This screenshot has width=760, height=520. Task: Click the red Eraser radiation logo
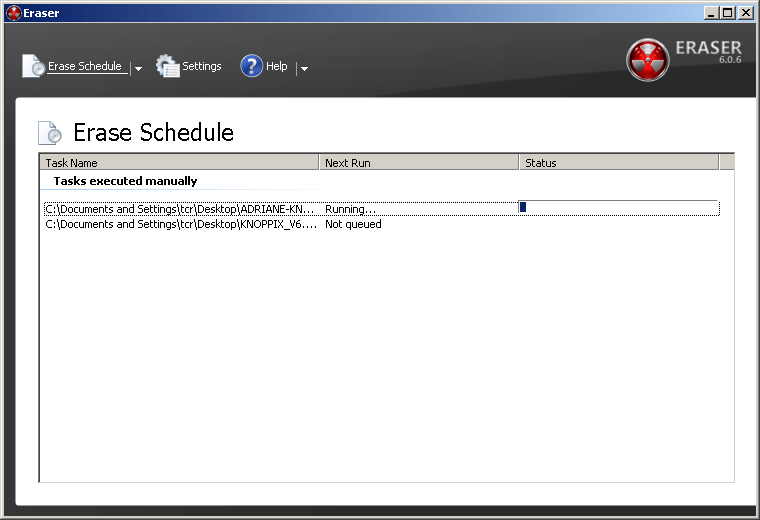648,60
